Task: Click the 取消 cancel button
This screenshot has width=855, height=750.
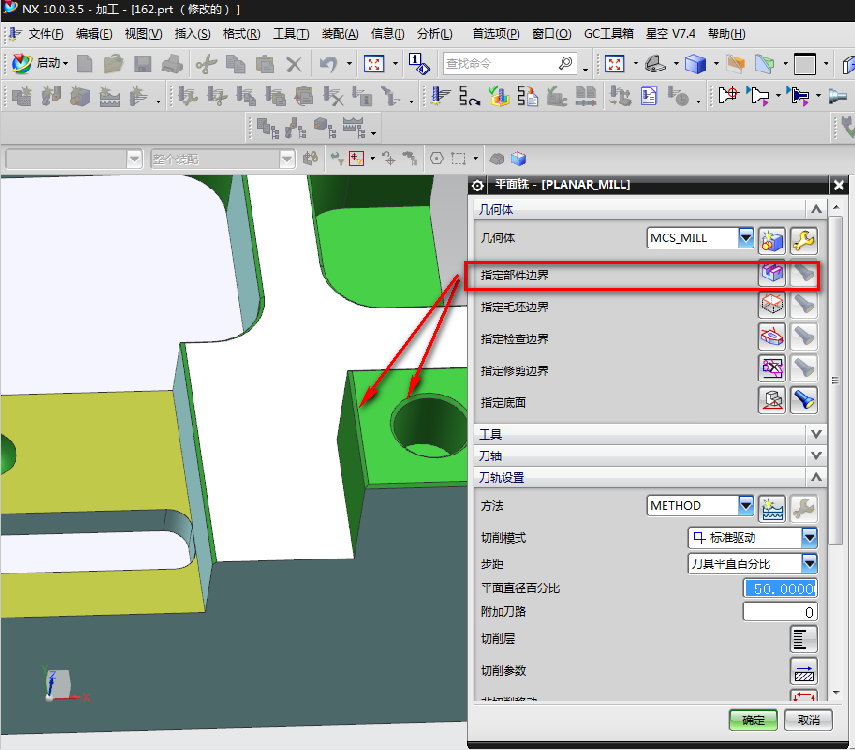Action: coord(808,720)
